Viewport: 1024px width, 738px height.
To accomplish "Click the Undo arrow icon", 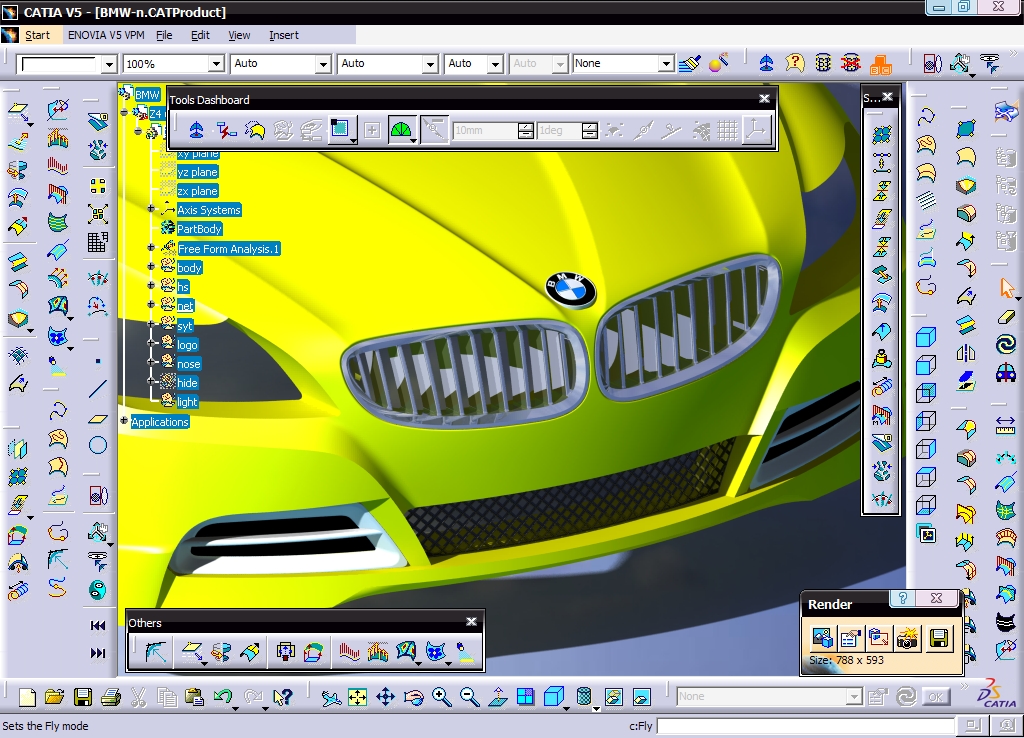I will pos(223,697).
